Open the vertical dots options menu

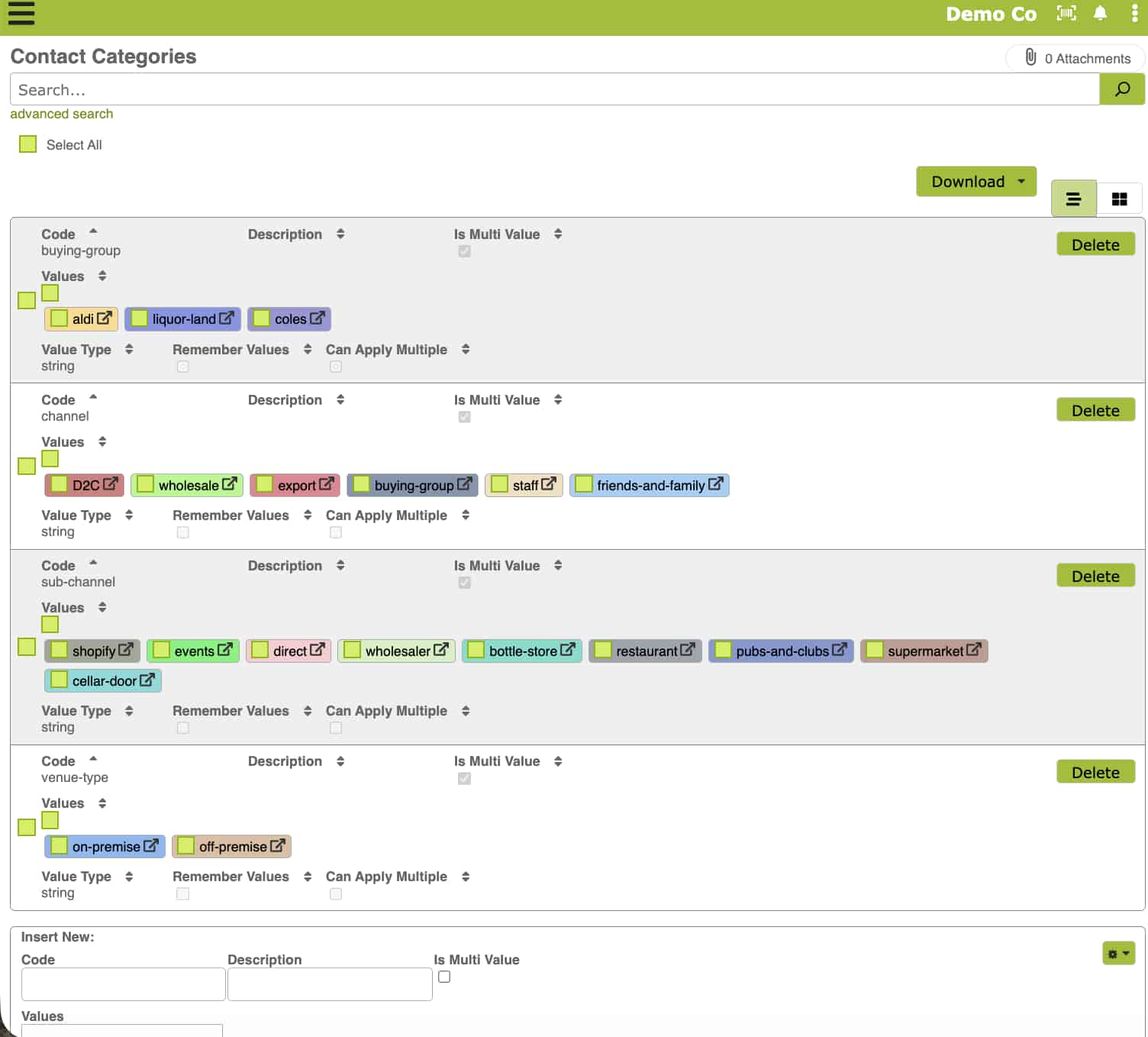[1134, 13]
